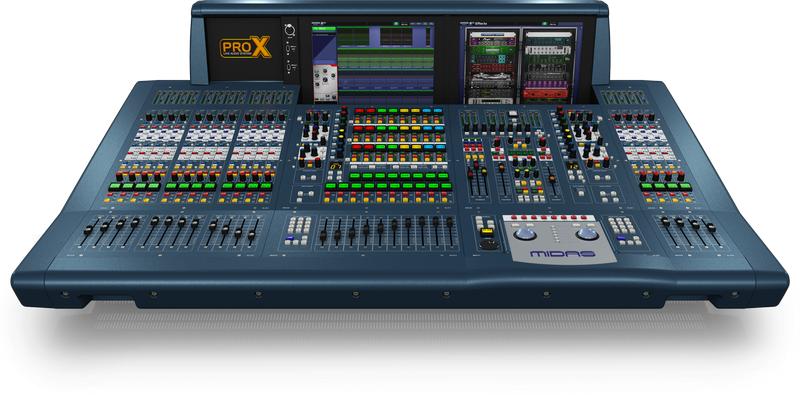
Task: Open the left rack in the Effects display
Action: coord(492,65)
